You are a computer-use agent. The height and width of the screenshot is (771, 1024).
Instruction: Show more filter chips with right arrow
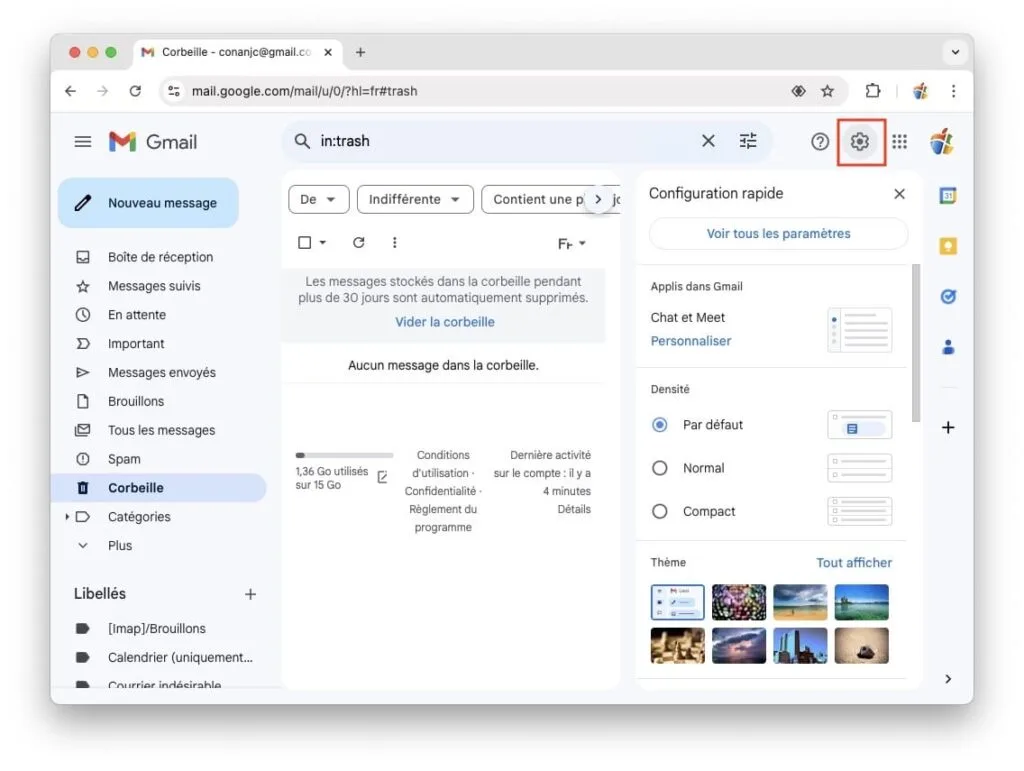coord(598,199)
